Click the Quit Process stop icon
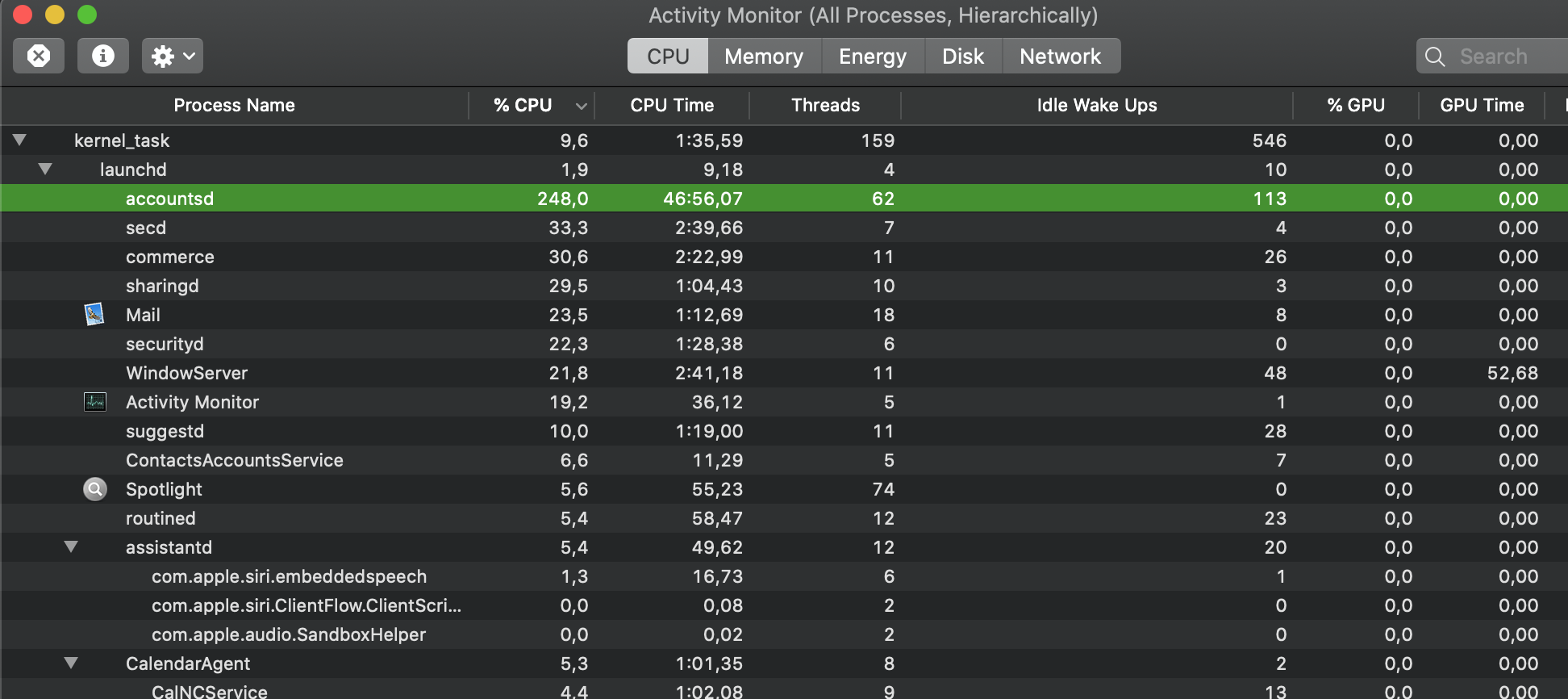This screenshot has width=1568, height=699. click(39, 56)
